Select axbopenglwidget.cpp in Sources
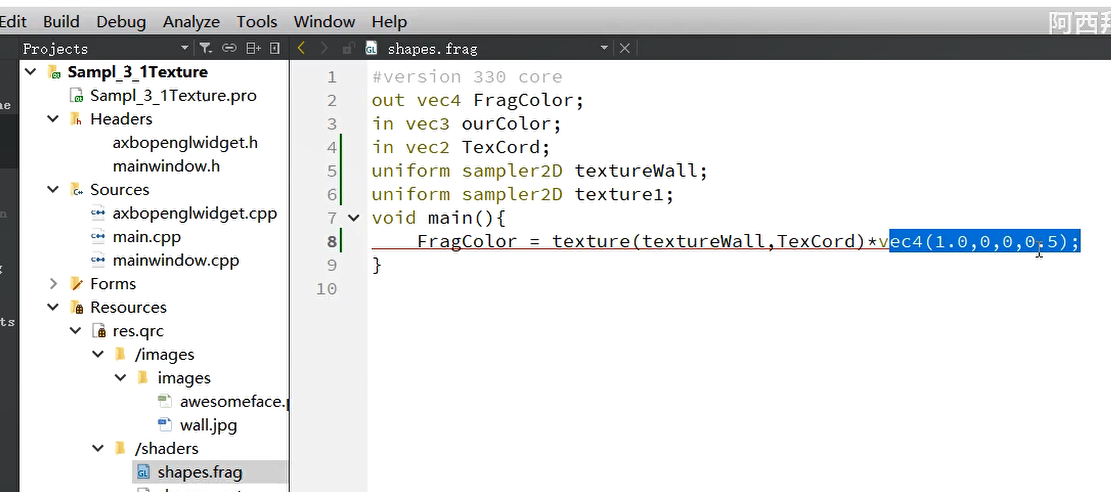Image resolution: width=1111 pixels, height=492 pixels. tap(194, 213)
